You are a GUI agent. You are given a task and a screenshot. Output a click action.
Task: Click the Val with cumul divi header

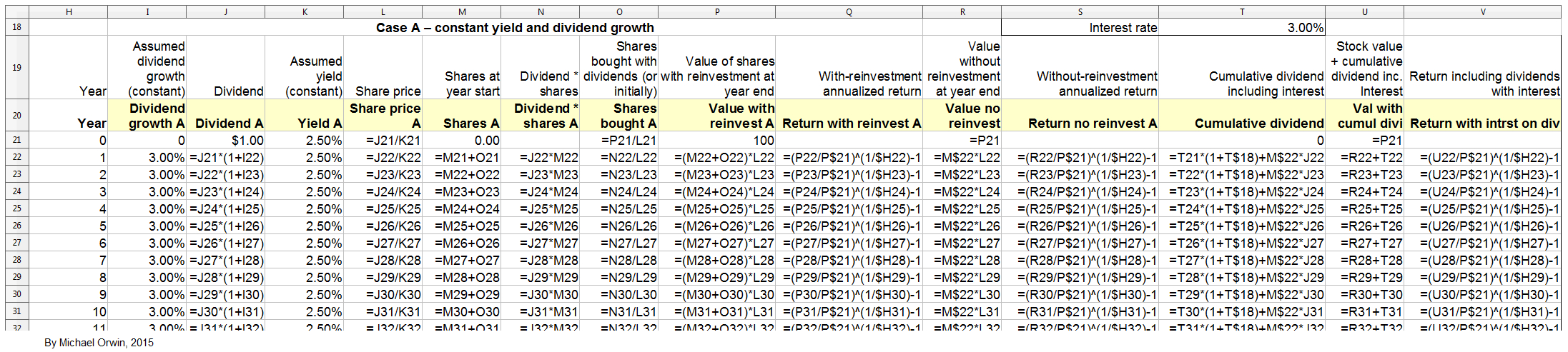click(1365, 116)
